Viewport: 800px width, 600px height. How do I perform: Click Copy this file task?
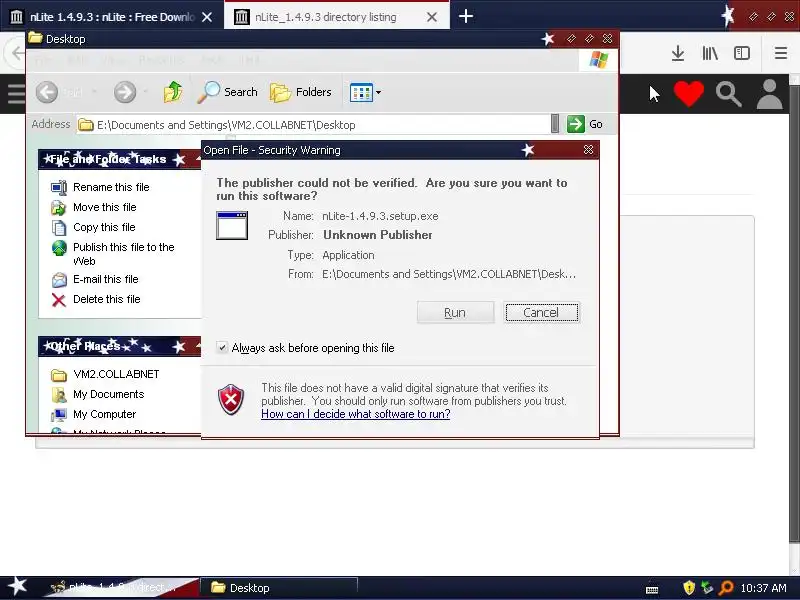click(x=104, y=227)
